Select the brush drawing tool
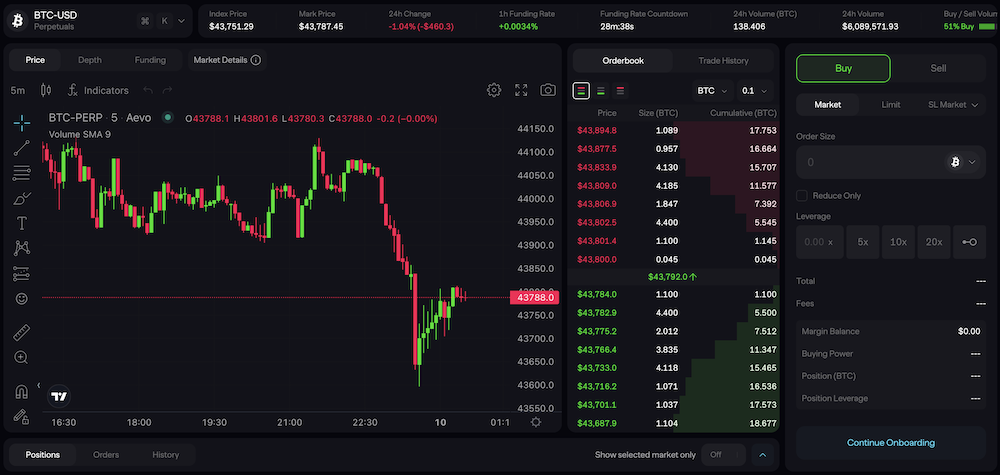The width and height of the screenshot is (1000, 475). (x=22, y=198)
